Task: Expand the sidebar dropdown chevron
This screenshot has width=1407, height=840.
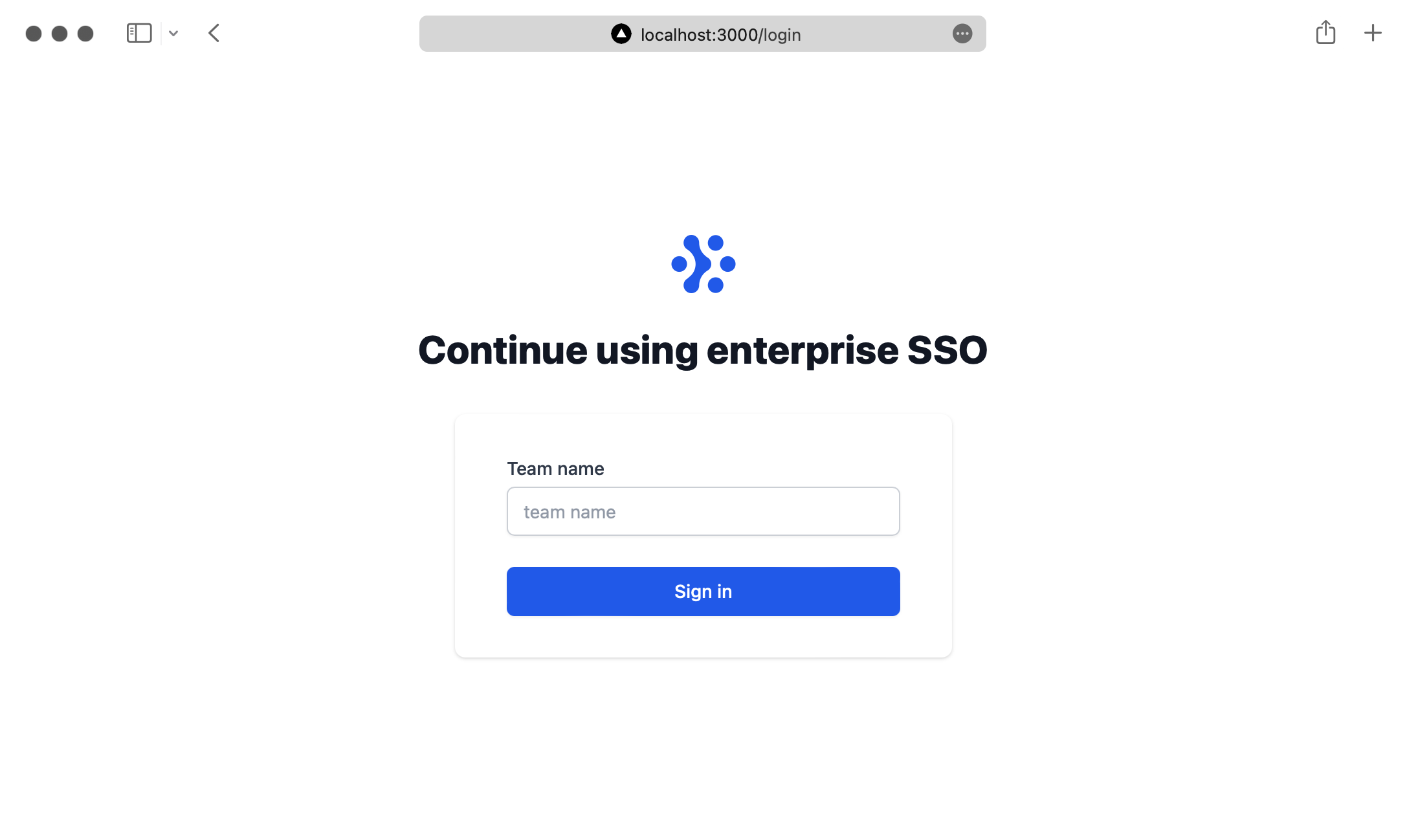Action: click(x=173, y=33)
